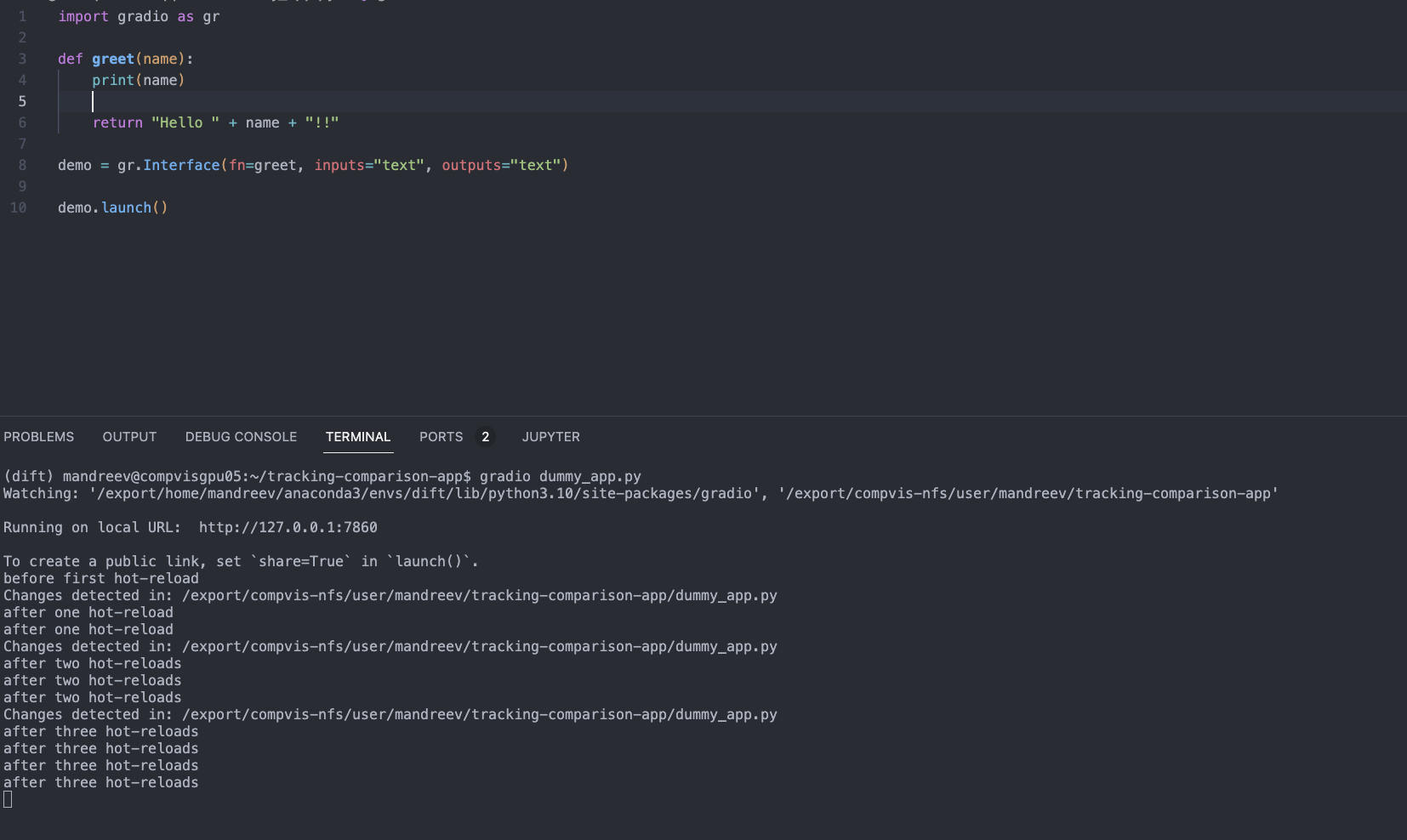Click the purple unsaved-changes dot on the tab

click(363, 3)
